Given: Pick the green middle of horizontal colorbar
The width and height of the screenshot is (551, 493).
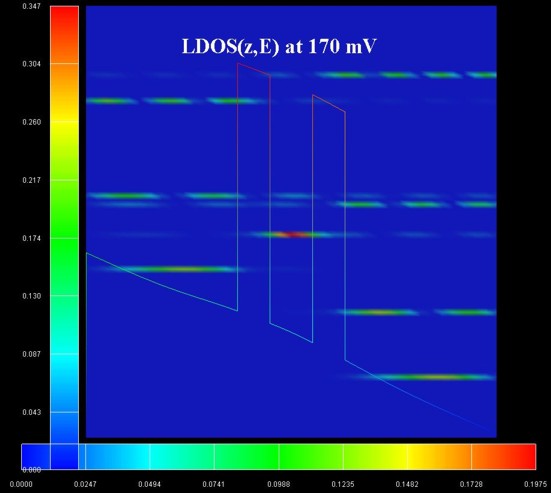Looking at the screenshot, I should click(279, 456).
